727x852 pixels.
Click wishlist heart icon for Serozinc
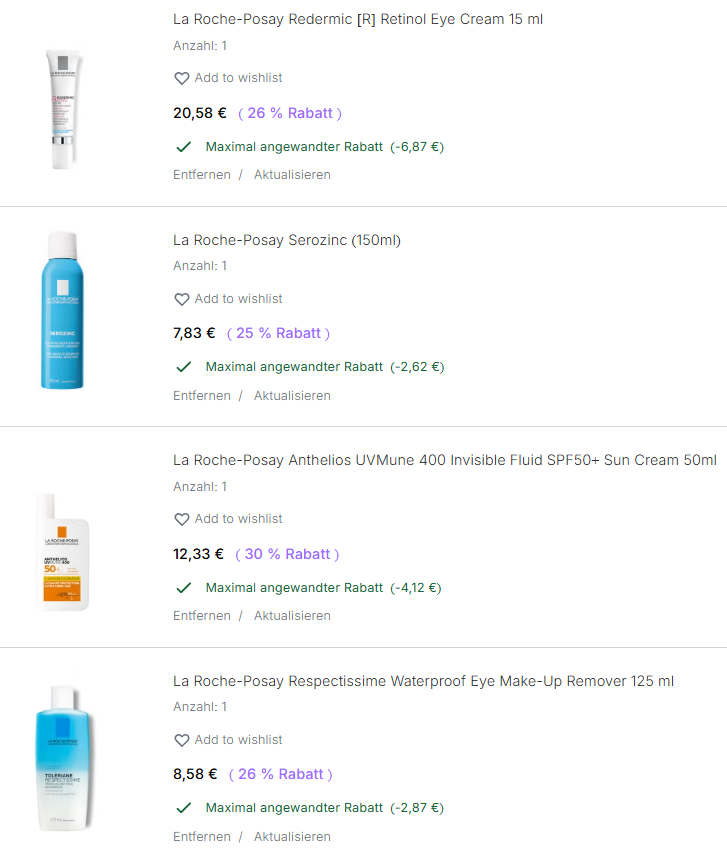click(x=182, y=299)
